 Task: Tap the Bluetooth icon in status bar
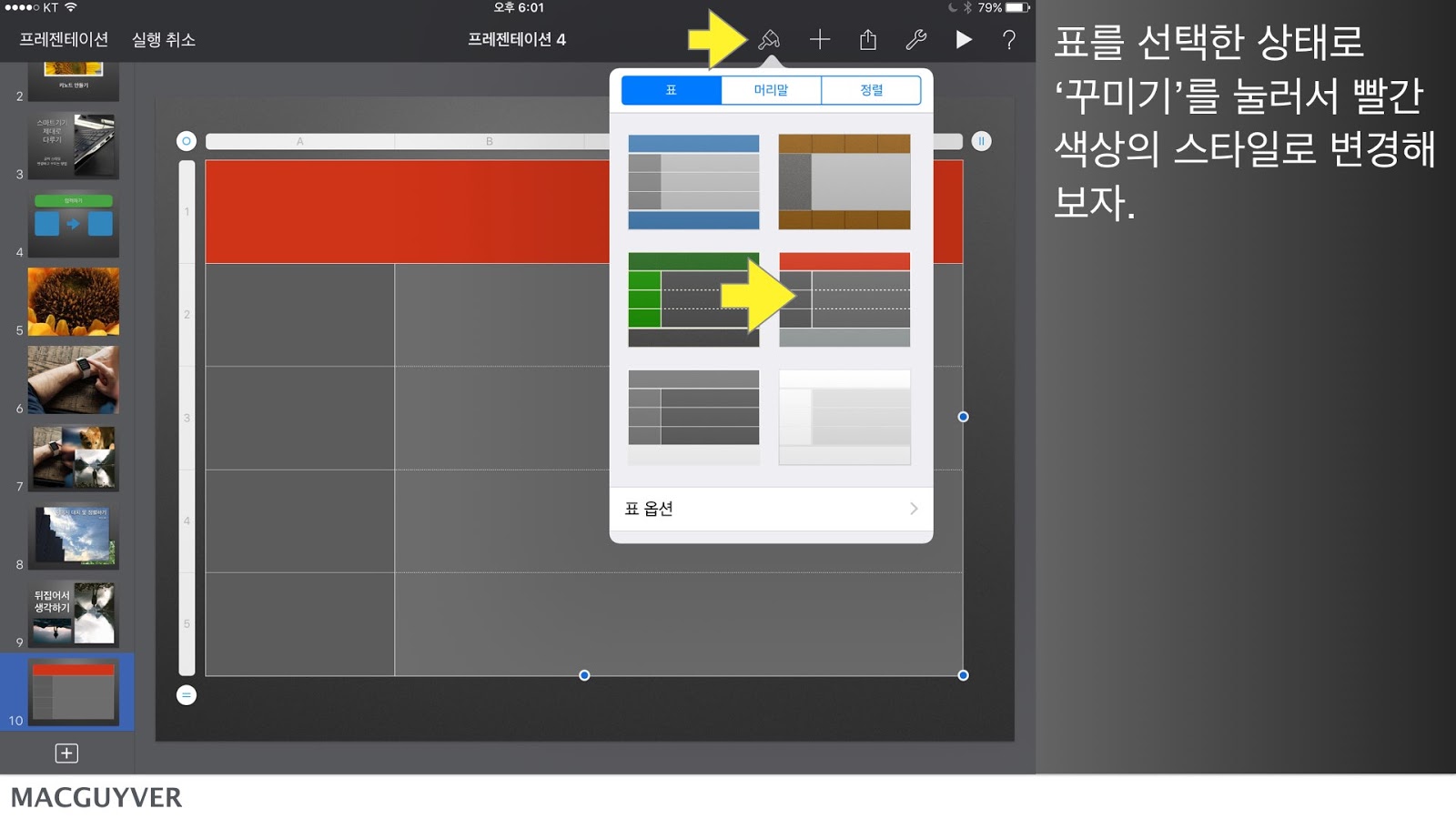[x=967, y=7]
